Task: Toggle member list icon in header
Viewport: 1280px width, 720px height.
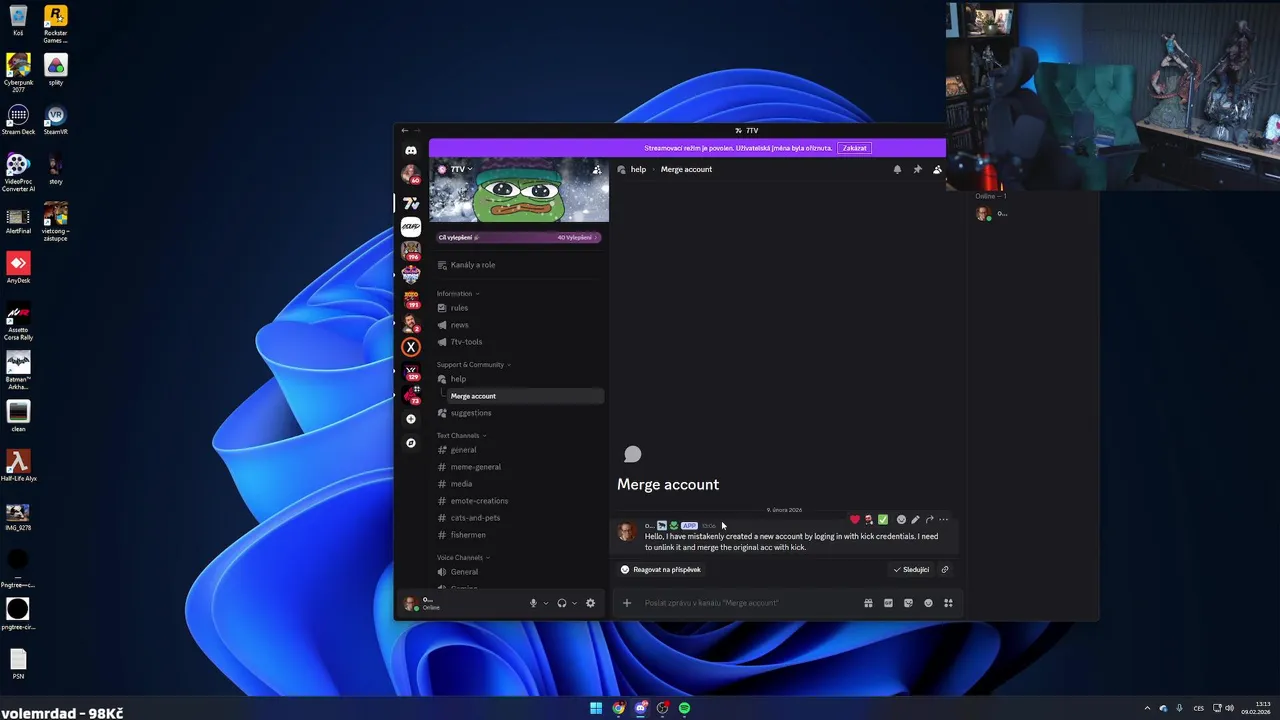Action: pyautogui.click(x=937, y=169)
